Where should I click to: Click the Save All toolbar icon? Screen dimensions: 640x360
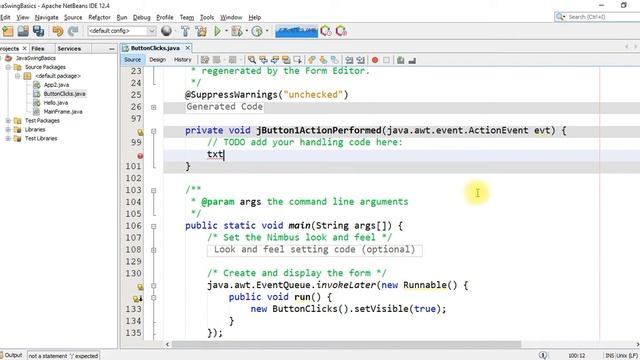[x=39, y=31]
